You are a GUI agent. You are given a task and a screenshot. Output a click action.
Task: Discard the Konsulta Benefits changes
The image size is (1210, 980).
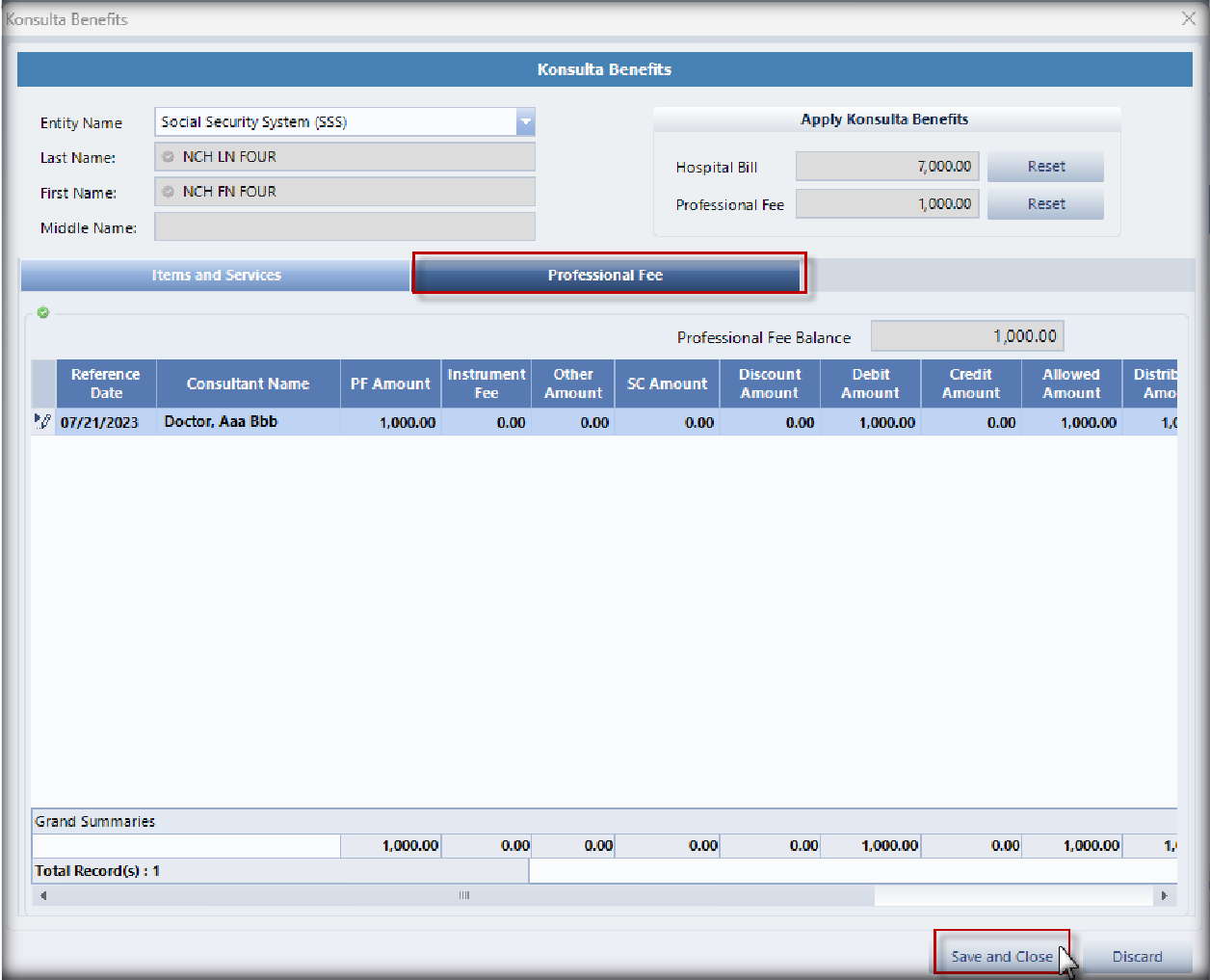(x=1137, y=956)
